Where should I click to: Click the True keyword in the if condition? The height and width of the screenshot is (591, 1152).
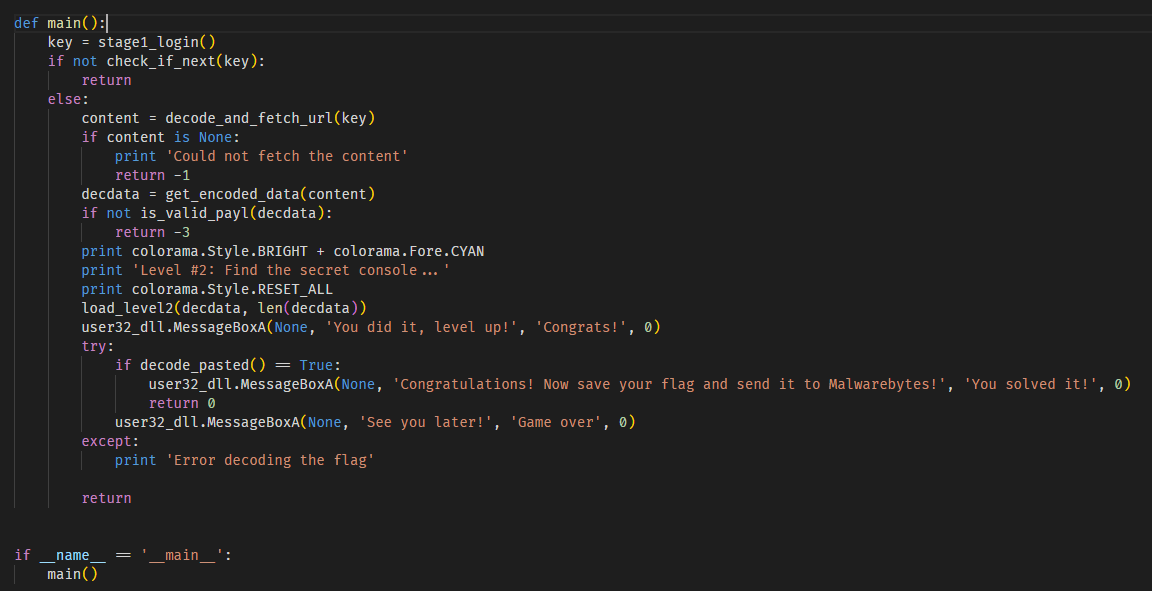(x=316, y=365)
